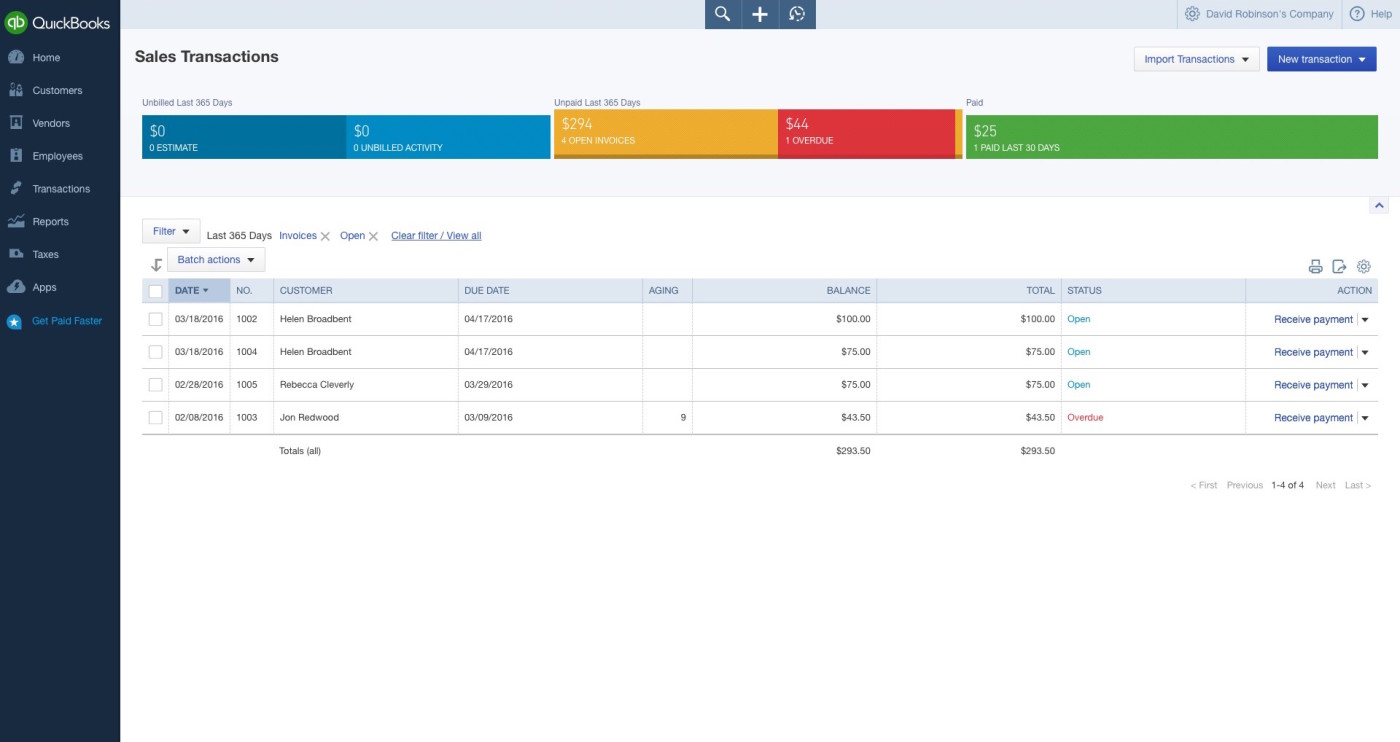Click the QuickBooks logo icon
The image size is (1400, 742).
(16, 22)
